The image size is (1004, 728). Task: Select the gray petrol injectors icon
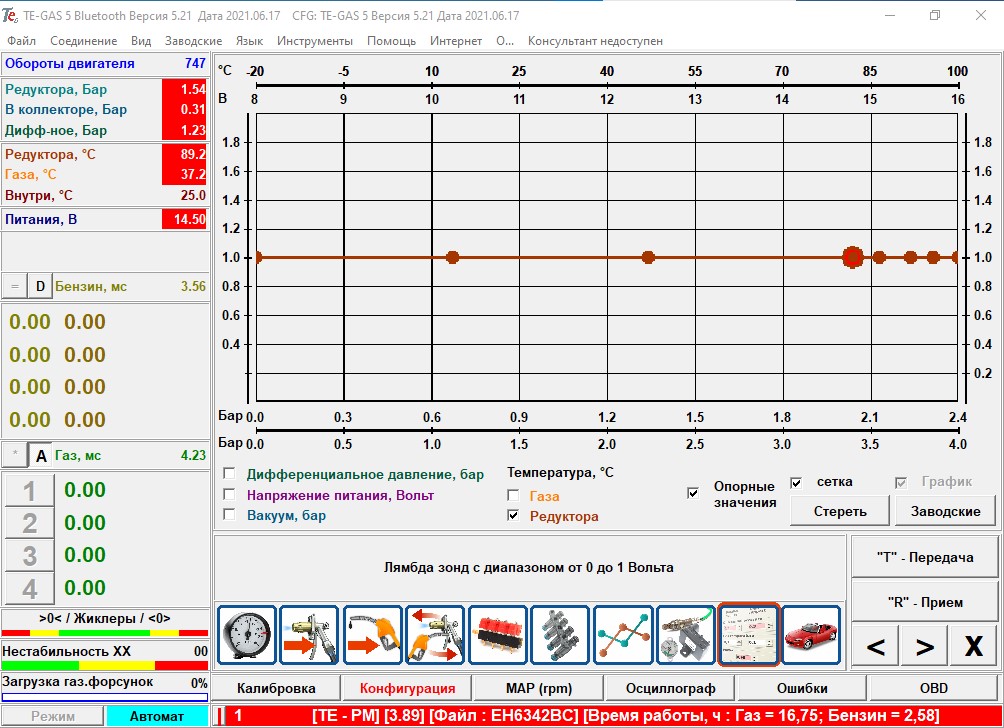tap(560, 635)
